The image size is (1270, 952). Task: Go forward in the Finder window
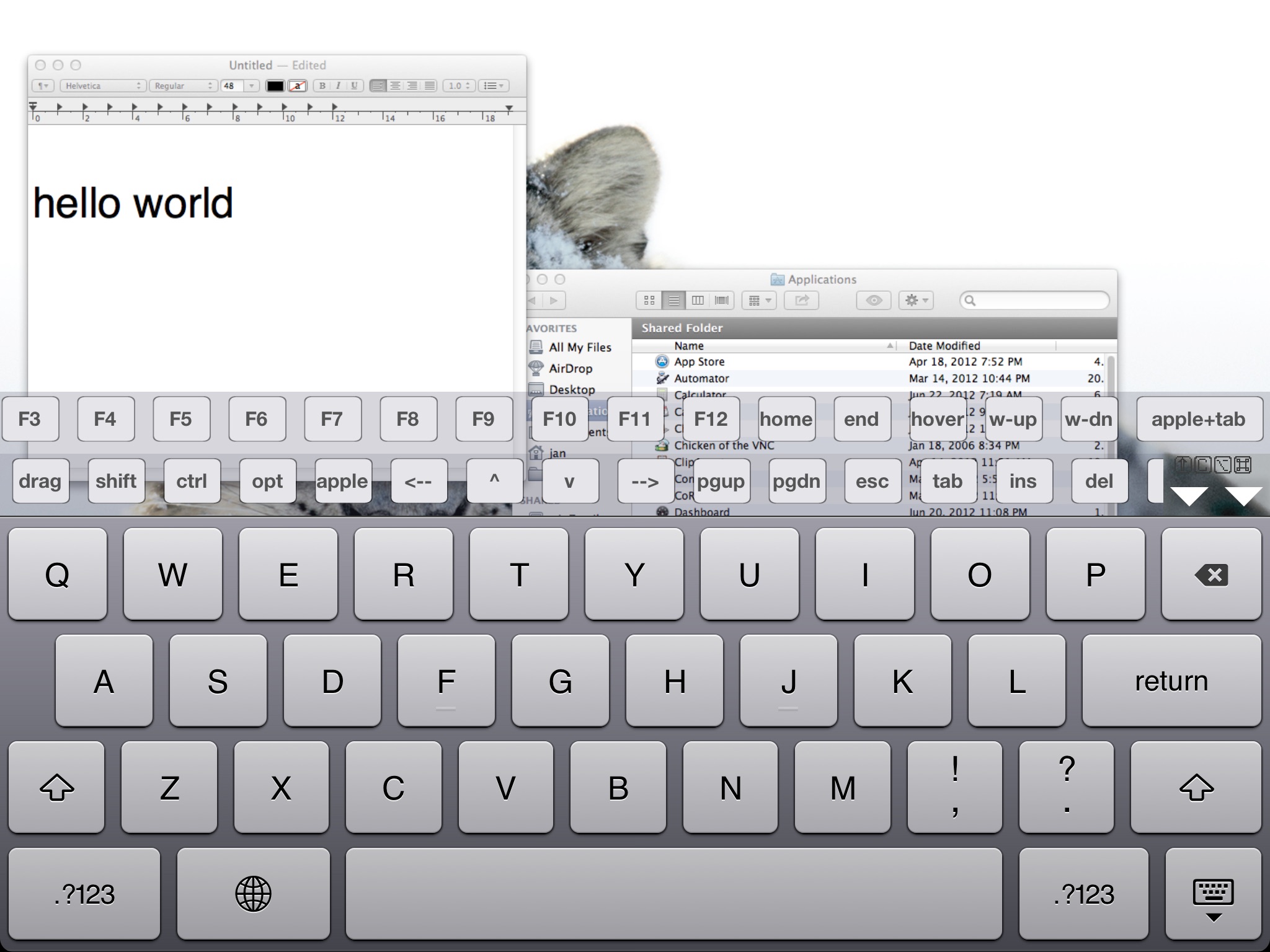[554, 301]
